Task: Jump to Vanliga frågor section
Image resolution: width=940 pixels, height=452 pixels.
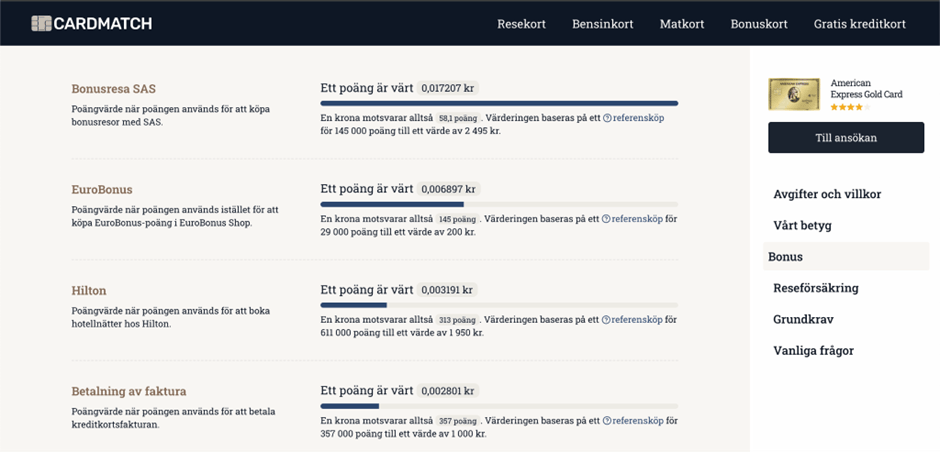Action: pyautogui.click(x=813, y=351)
